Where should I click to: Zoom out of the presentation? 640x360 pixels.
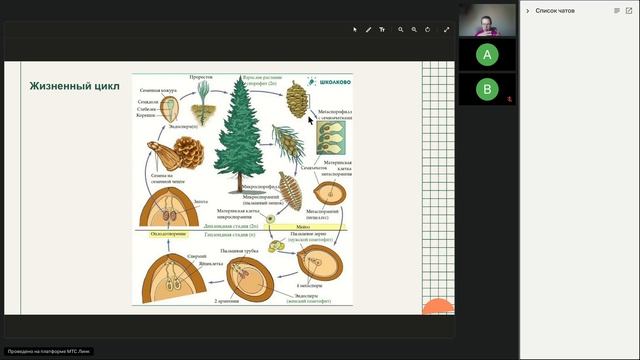click(x=414, y=29)
